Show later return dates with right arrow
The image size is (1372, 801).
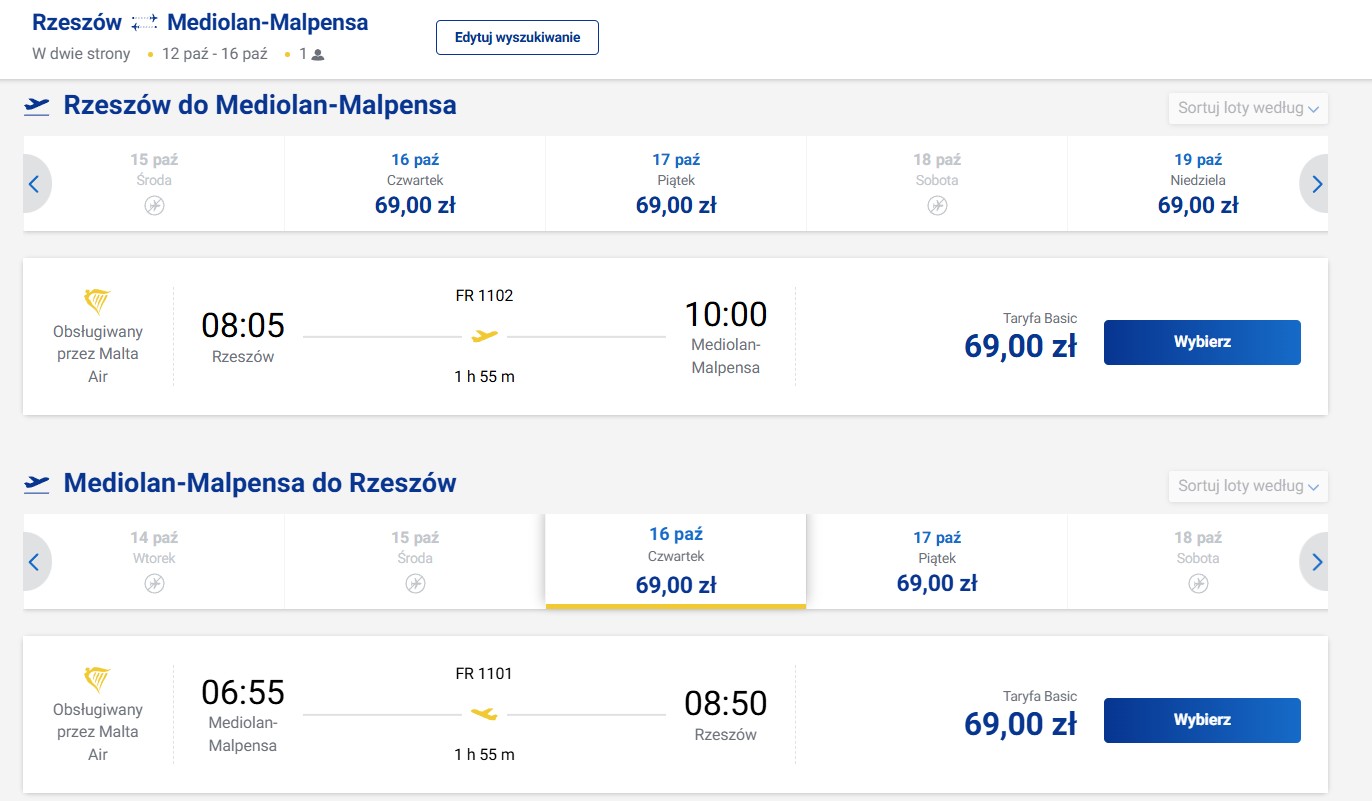click(x=1315, y=562)
